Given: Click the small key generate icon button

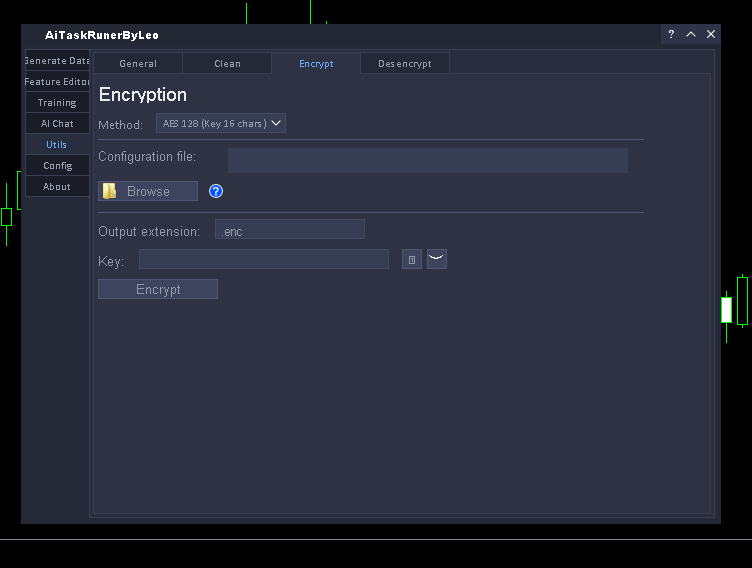Looking at the screenshot, I should pyautogui.click(x=412, y=260).
